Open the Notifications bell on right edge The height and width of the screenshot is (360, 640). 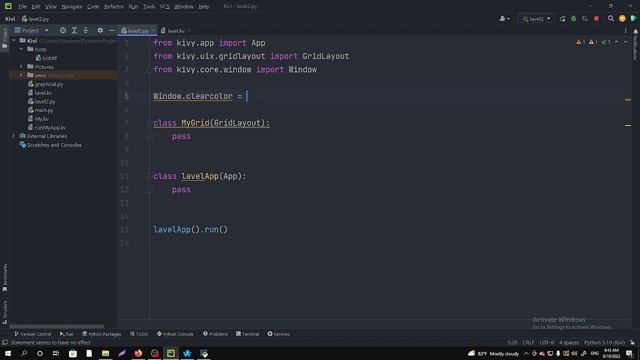pyautogui.click(x=636, y=31)
